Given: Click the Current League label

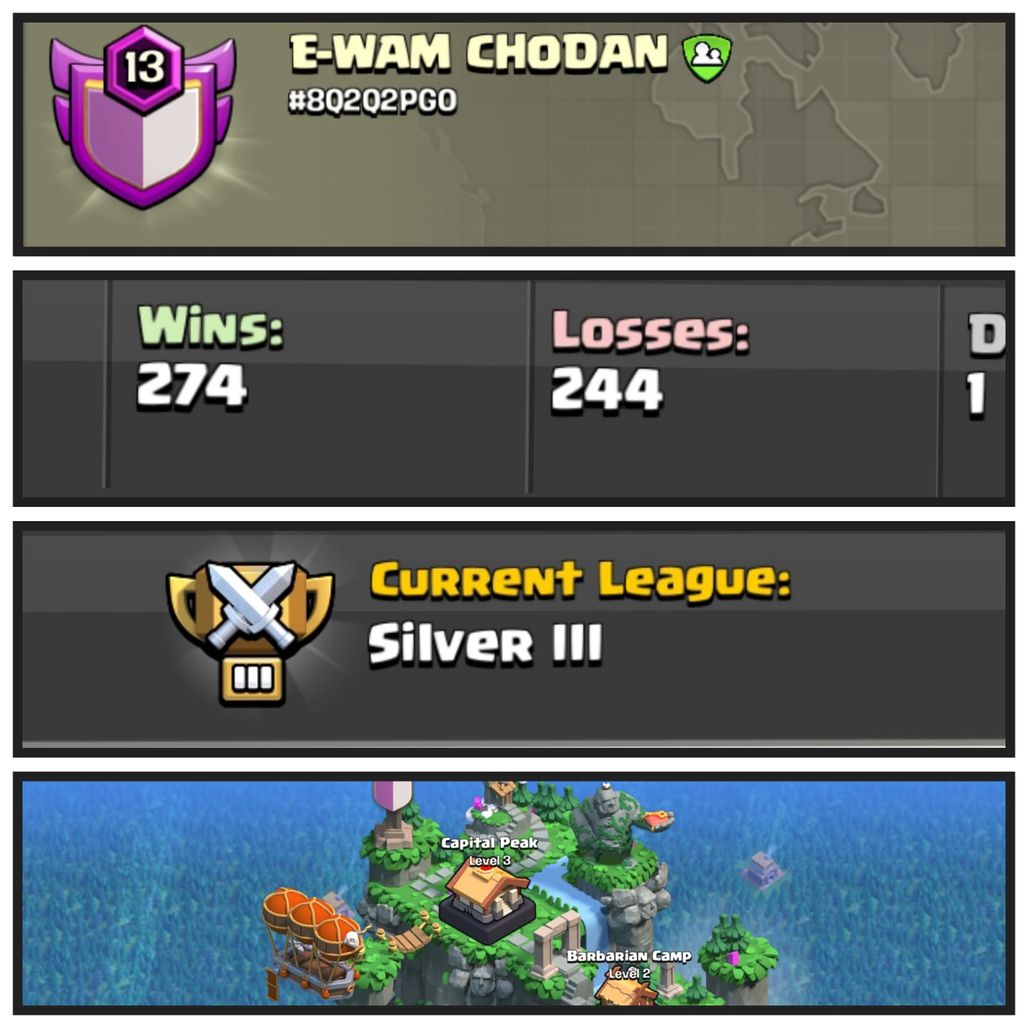Looking at the screenshot, I should 581,582.
